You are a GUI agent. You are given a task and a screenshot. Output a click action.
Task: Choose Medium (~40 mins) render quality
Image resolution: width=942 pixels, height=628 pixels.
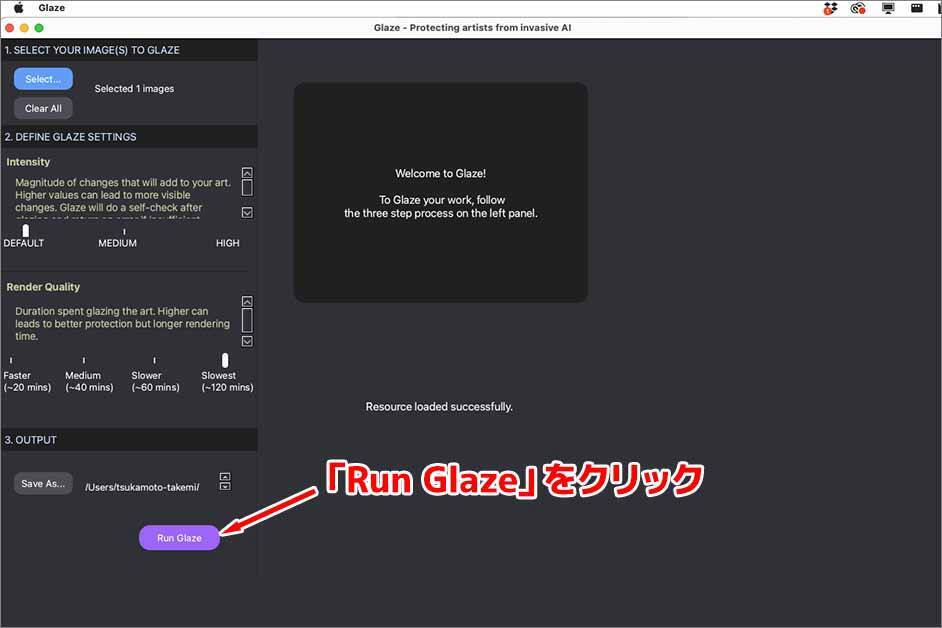click(x=83, y=360)
